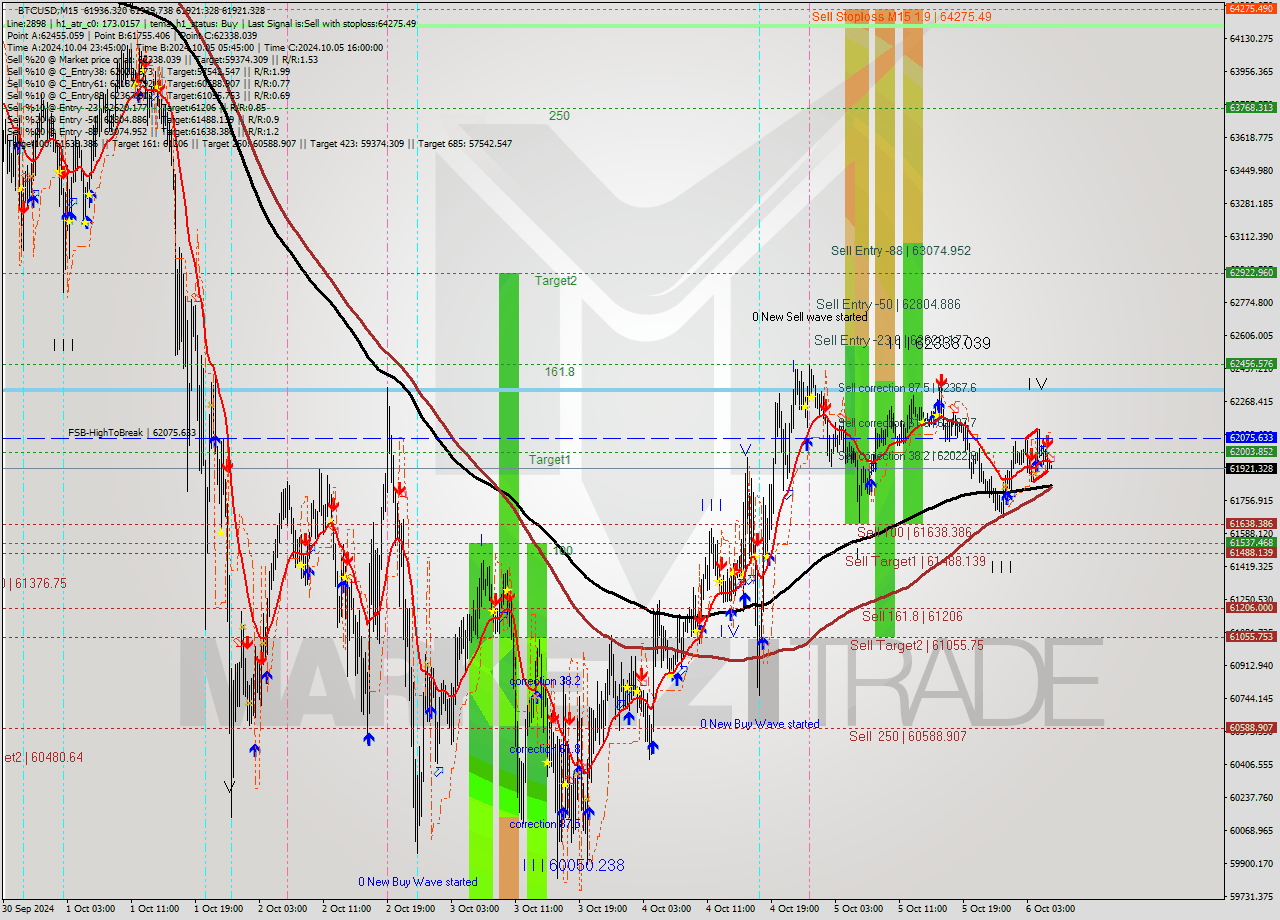Select the 'Sell Target1 | 61488.139' label
1280x920 pixels.
click(x=916, y=562)
